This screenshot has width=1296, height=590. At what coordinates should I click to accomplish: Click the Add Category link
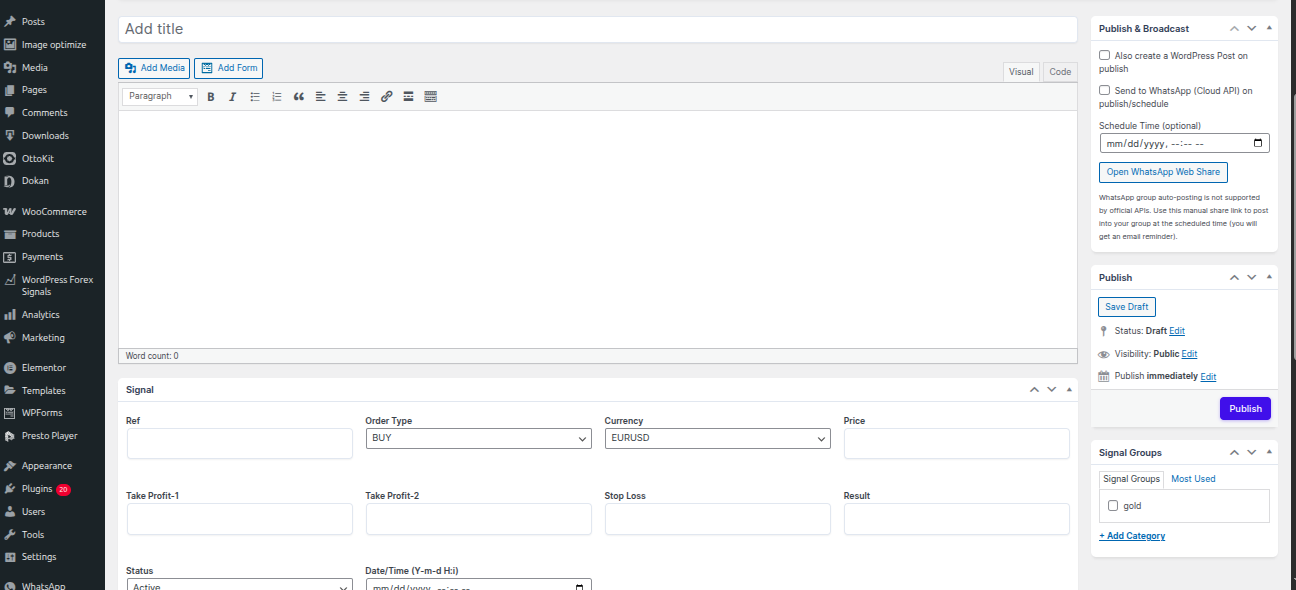pyautogui.click(x=1132, y=536)
